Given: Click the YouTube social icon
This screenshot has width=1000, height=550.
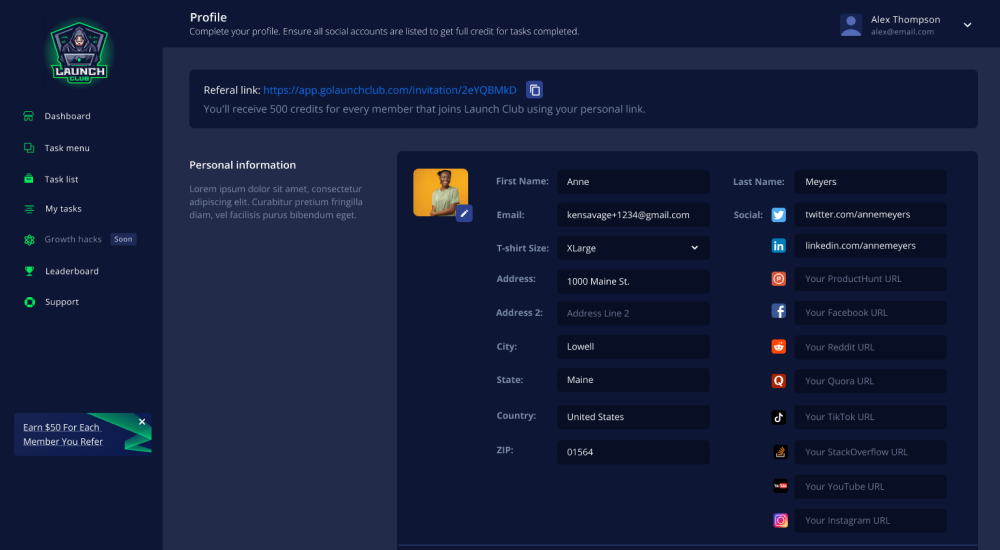Looking at the screenshot, I should click(780, 486).
